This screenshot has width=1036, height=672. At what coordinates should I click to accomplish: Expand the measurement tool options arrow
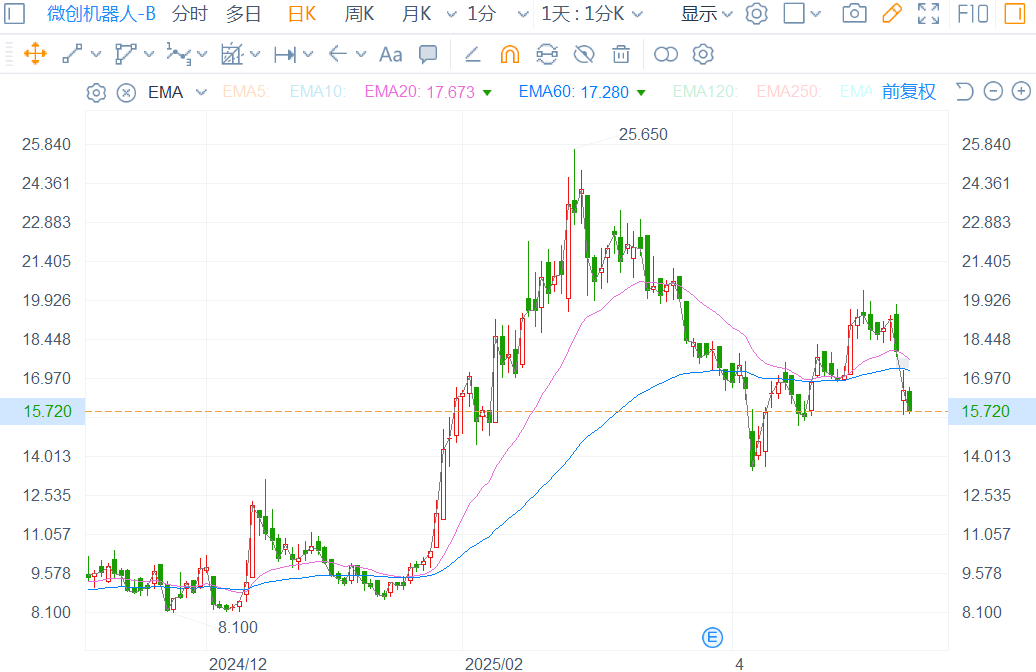255,54
